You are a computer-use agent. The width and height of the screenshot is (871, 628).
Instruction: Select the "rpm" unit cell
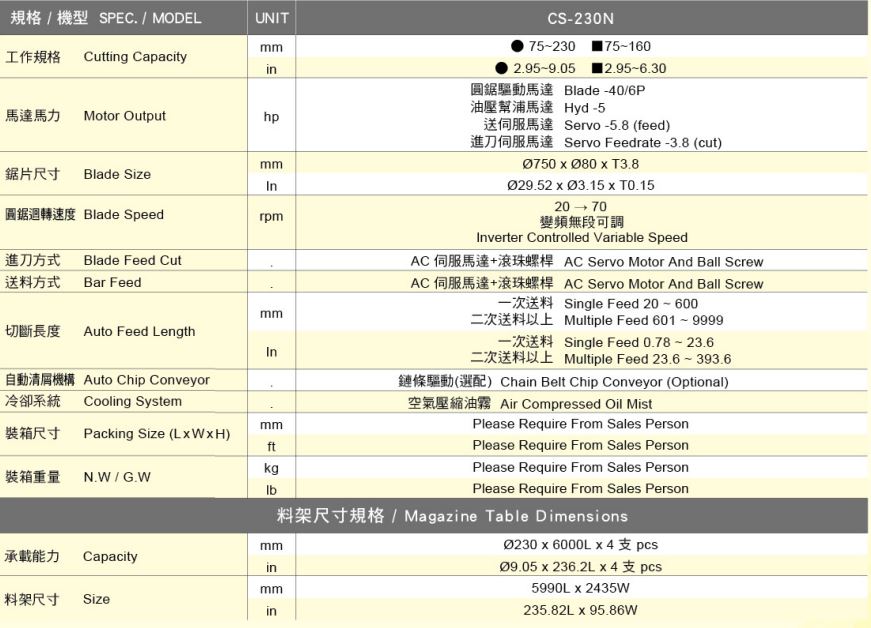coord(271,217)
